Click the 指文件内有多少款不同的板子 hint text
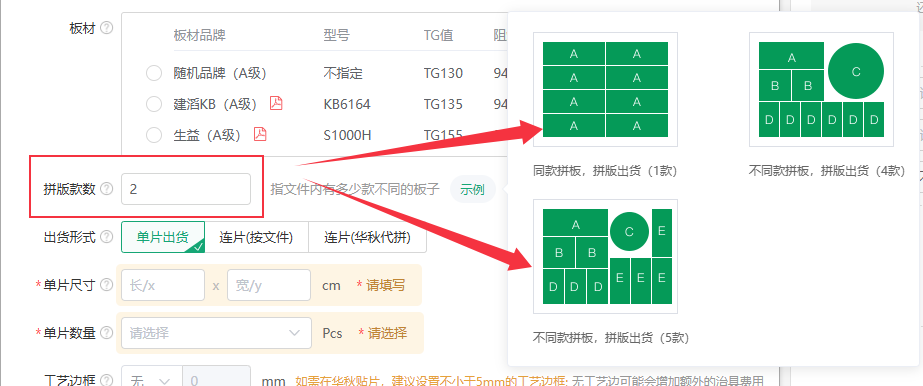Screen dimensions: 923x386 tap(355, 189)
